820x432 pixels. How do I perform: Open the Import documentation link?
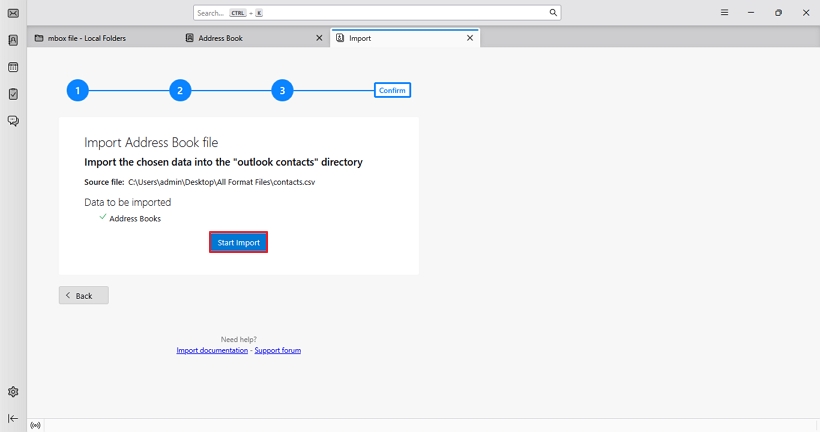(x=212, y=350)
